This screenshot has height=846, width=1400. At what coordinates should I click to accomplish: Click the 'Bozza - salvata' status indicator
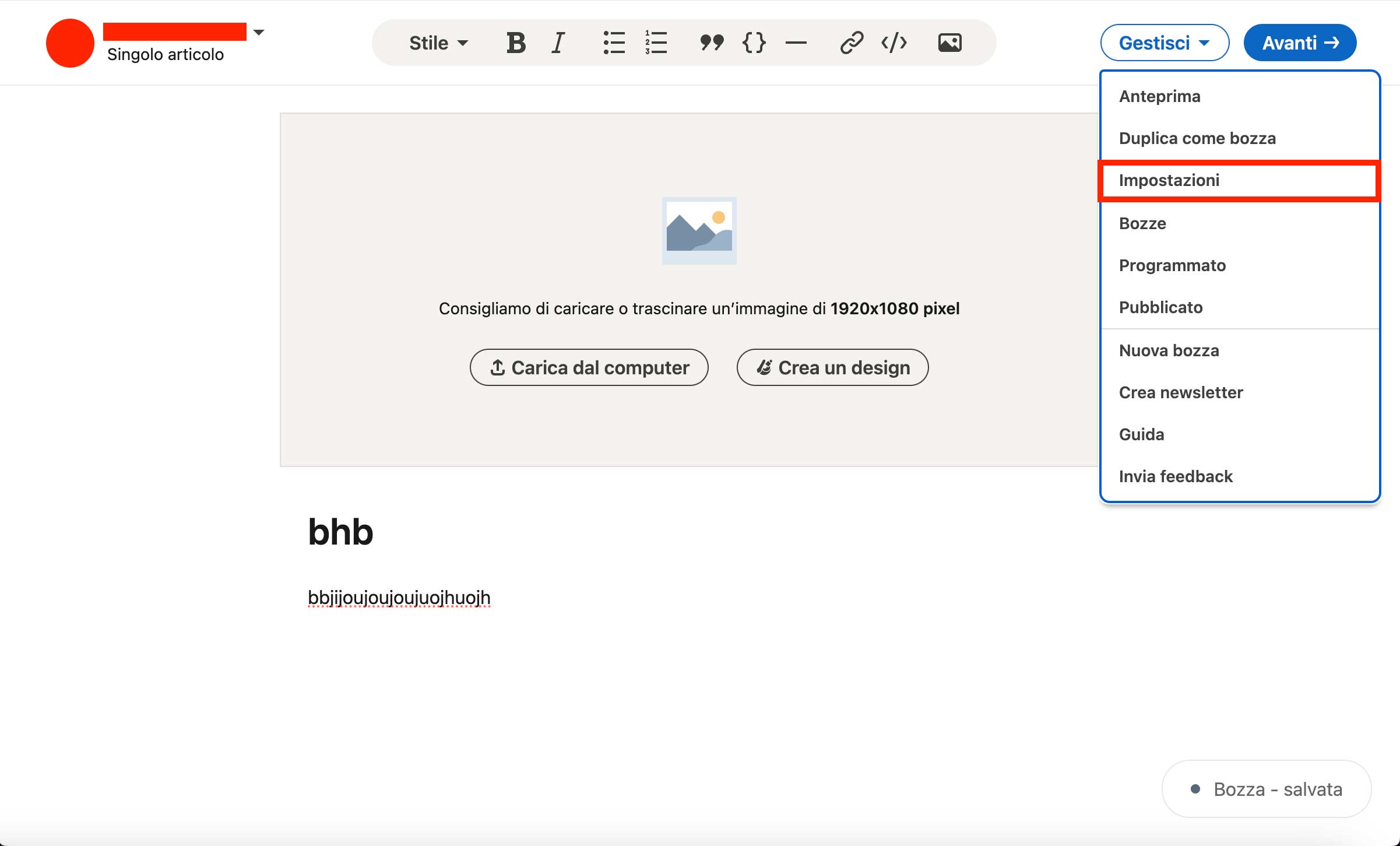coord(1267,789)
